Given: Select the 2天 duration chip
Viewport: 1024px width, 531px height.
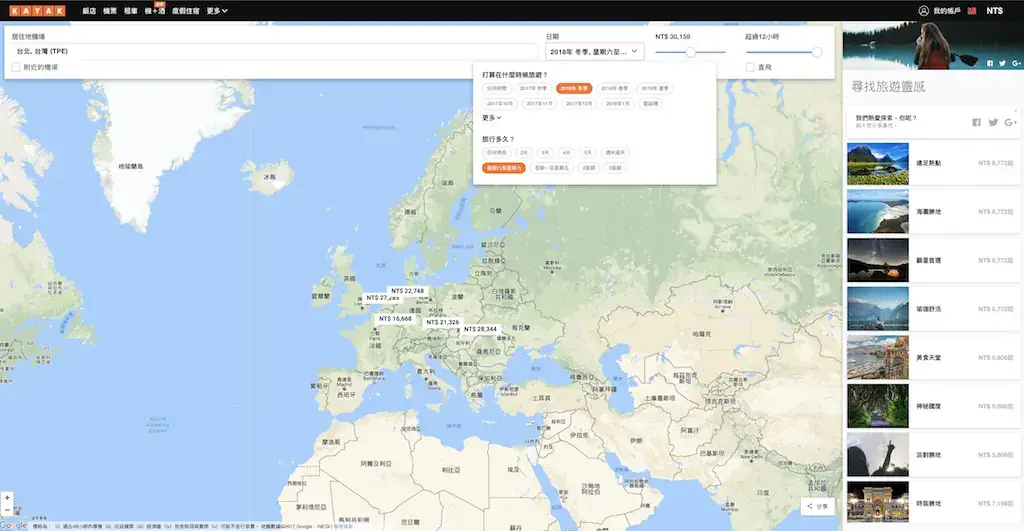Looking at the screenshot, I should pos(524,152).
